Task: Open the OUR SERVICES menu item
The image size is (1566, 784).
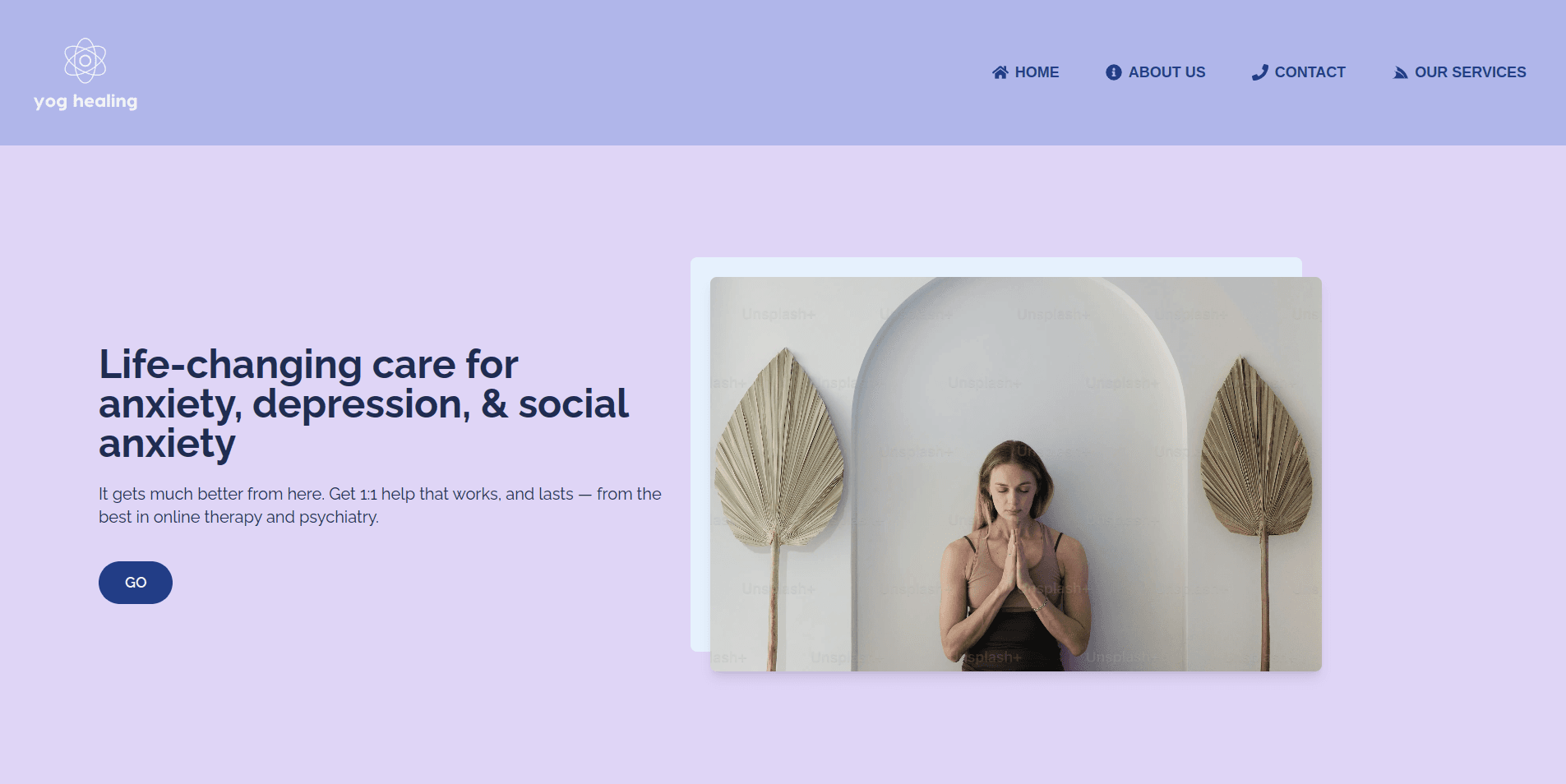Action: click(1460, 72)
